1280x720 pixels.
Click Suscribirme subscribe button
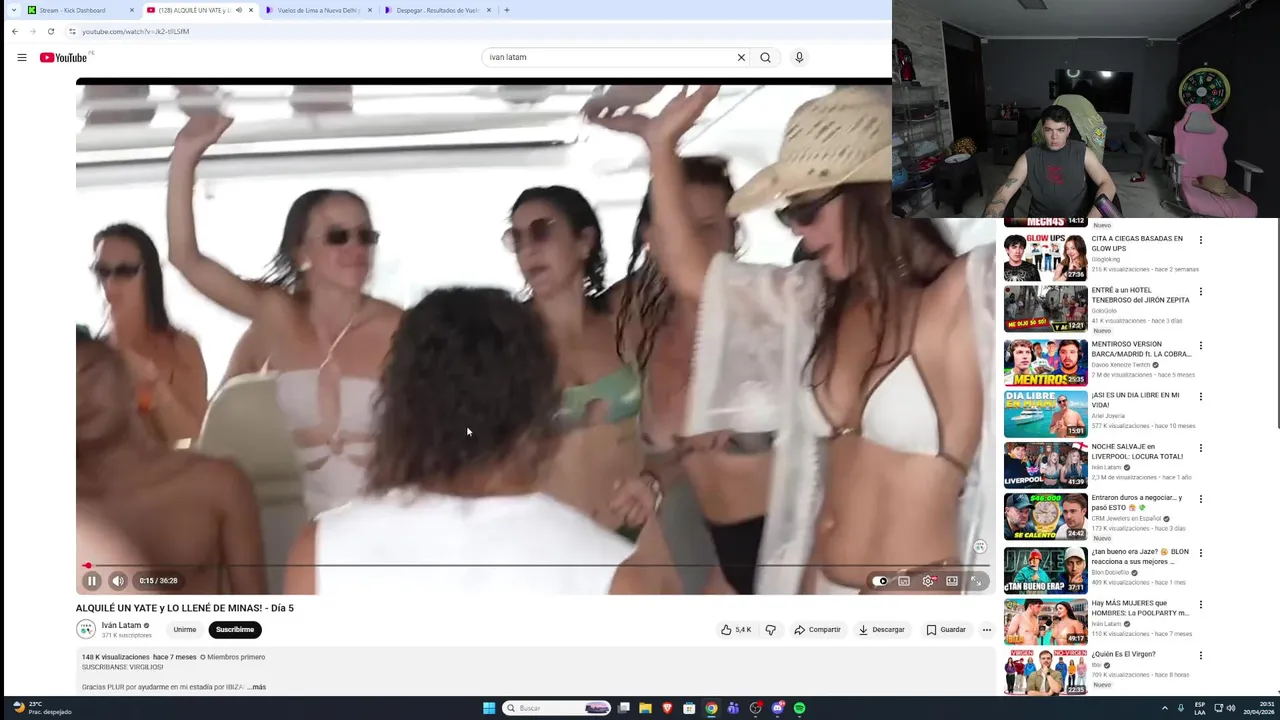[235, 630]
